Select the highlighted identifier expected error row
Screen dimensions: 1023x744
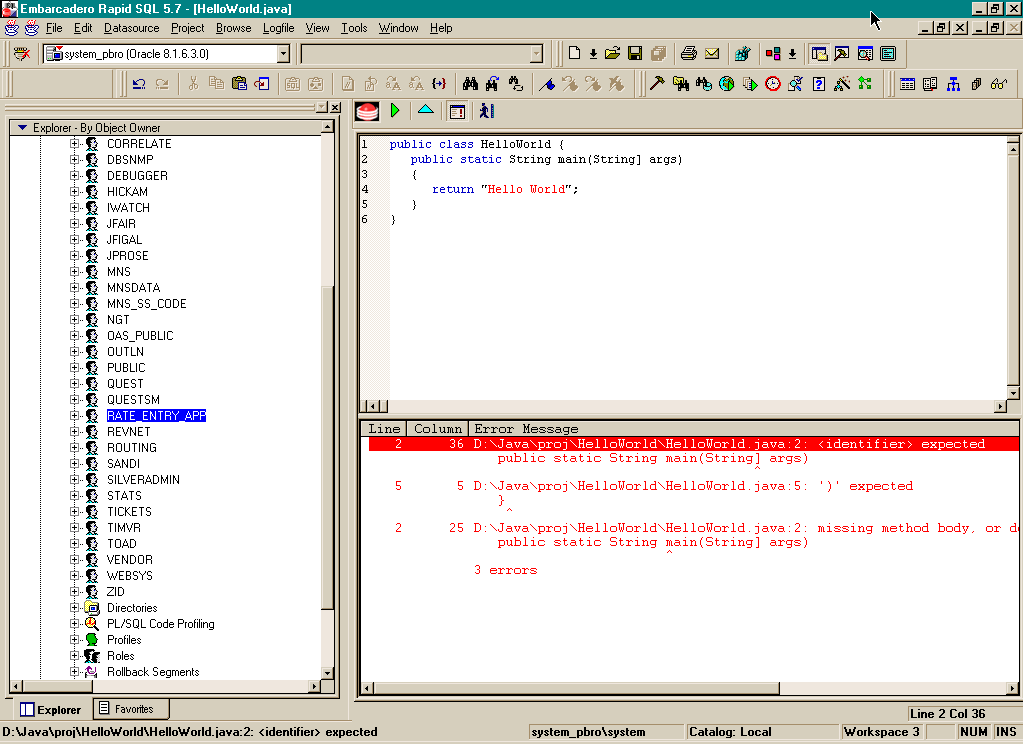point(693,444)
